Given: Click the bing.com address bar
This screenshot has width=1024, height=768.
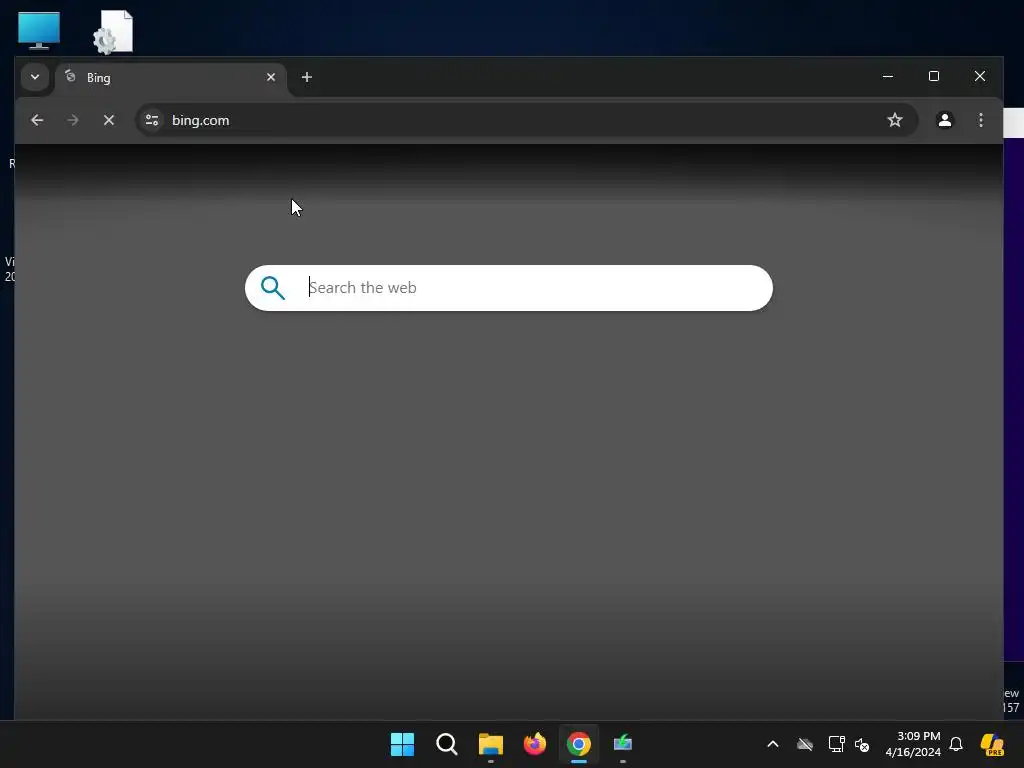Looking at the screenshot, I should click(526, 120).
